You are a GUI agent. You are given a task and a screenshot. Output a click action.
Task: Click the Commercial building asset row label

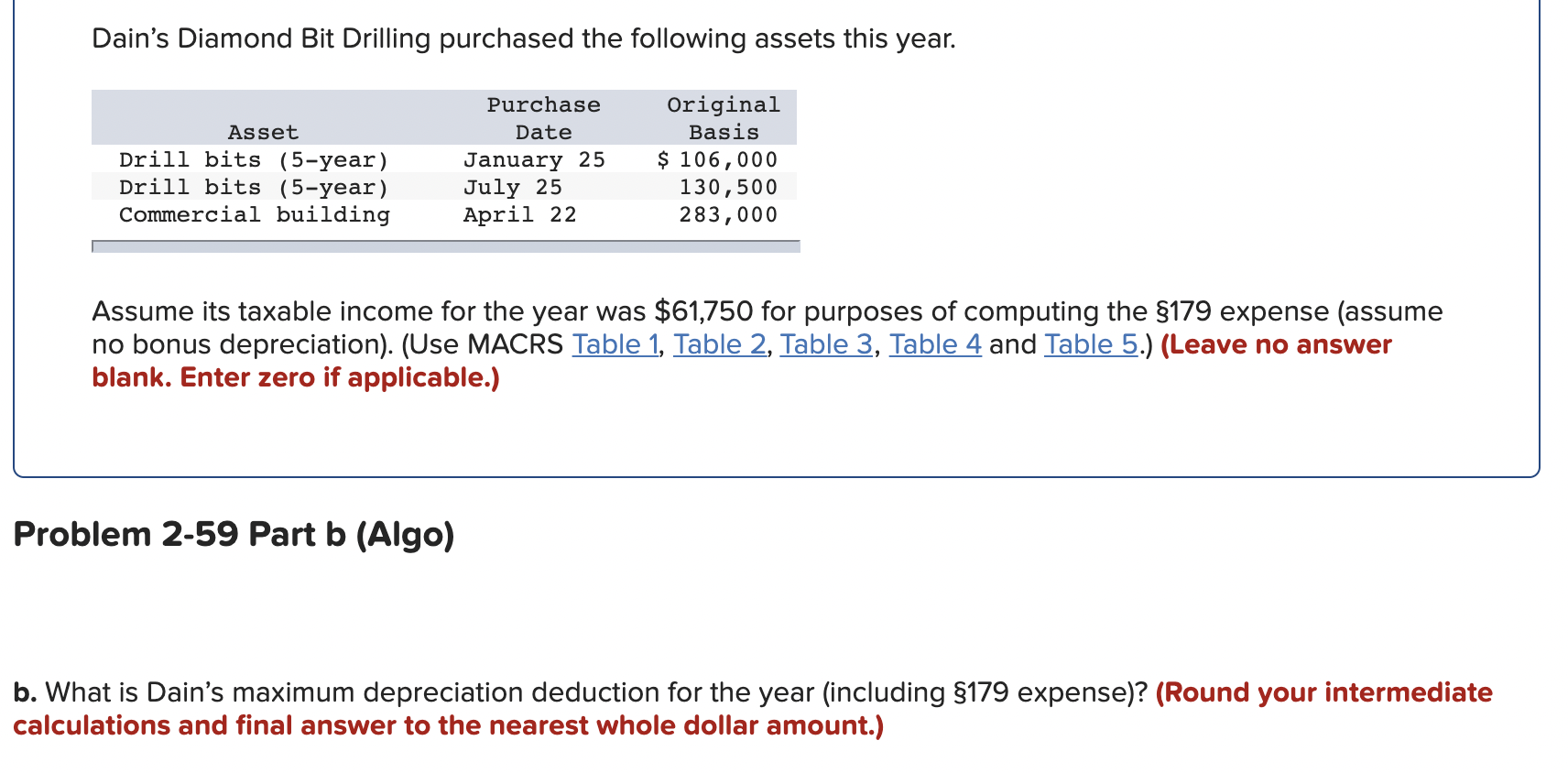(255, 214)
